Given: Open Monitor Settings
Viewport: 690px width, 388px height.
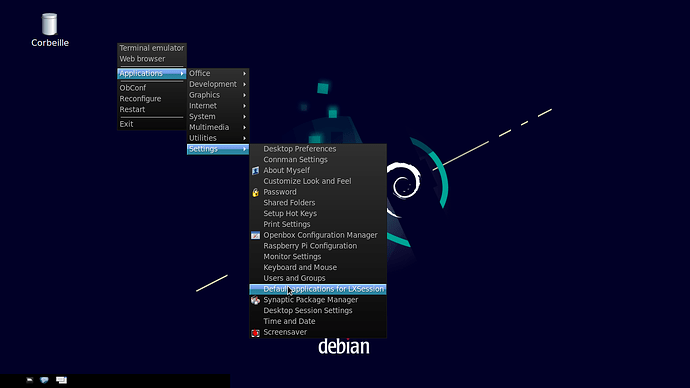Looking at the screenshot, I should [x=318, y=257].
